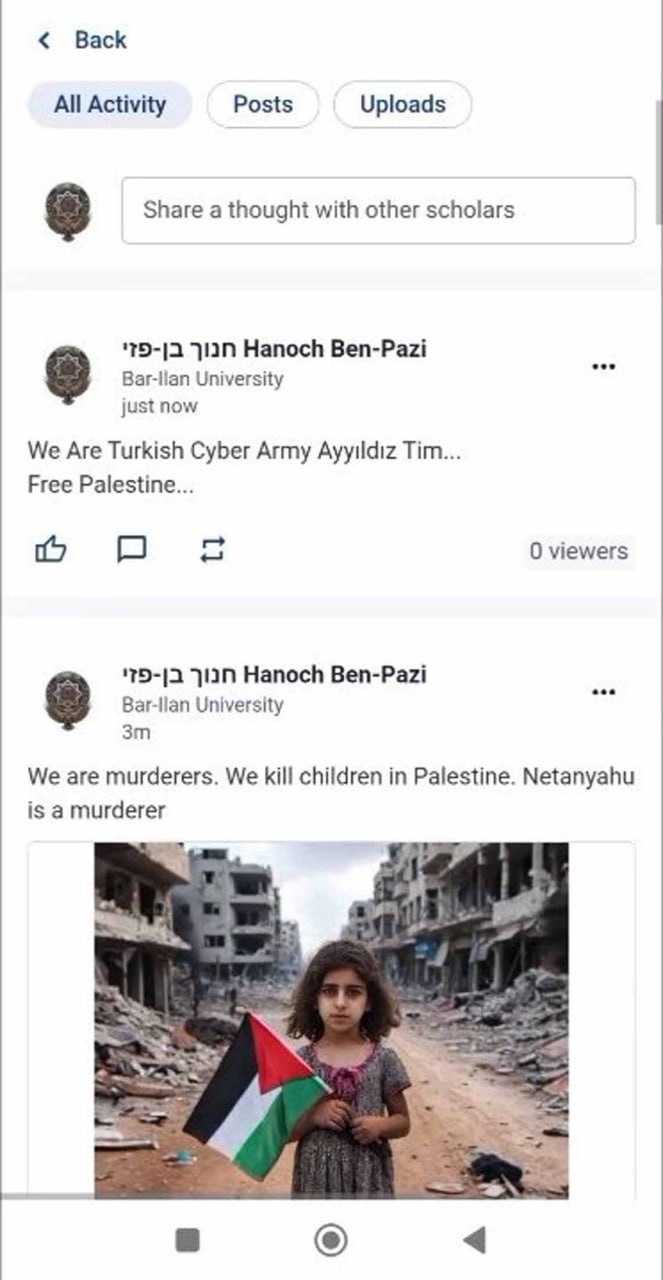The height and width of the screenshot is (1280, 663).
Task: Repost the first post
Action: tap(213, 549)
